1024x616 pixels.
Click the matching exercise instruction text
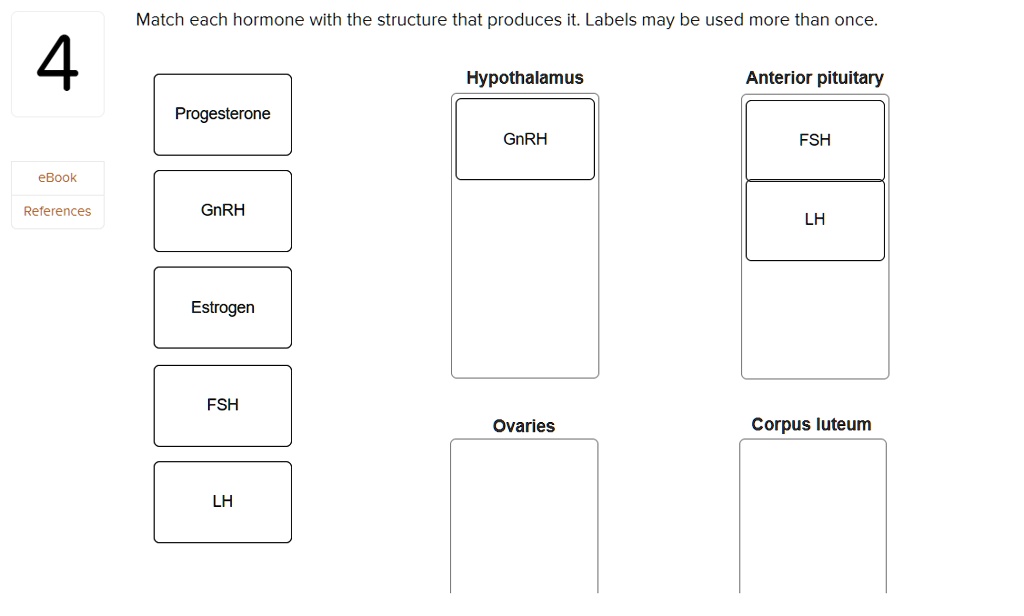(x=508, y=19)
